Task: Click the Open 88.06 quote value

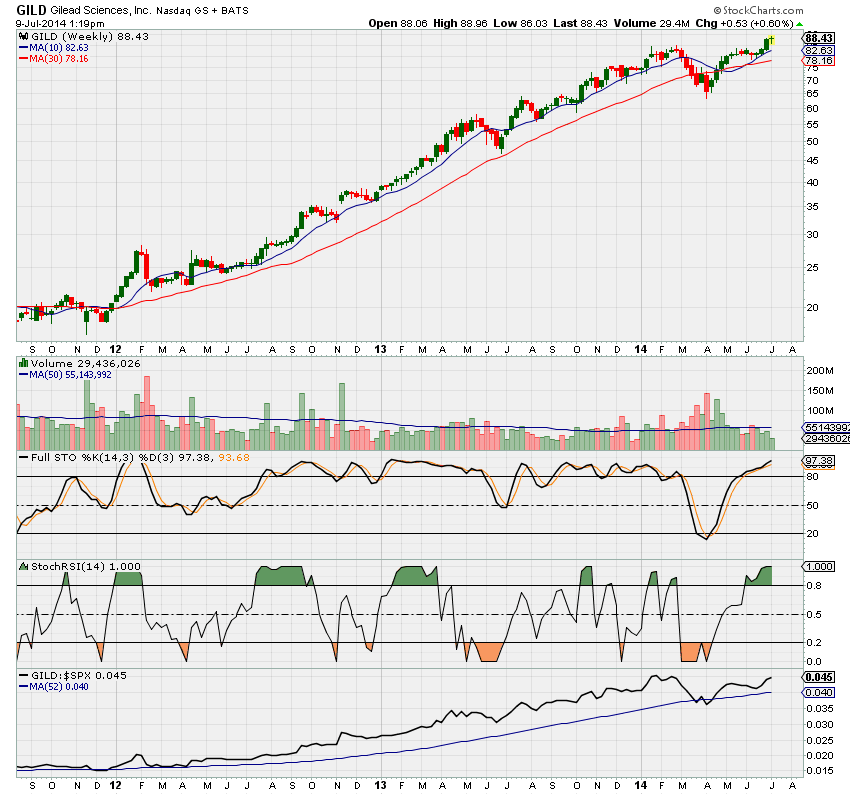Action: [398, 23]
